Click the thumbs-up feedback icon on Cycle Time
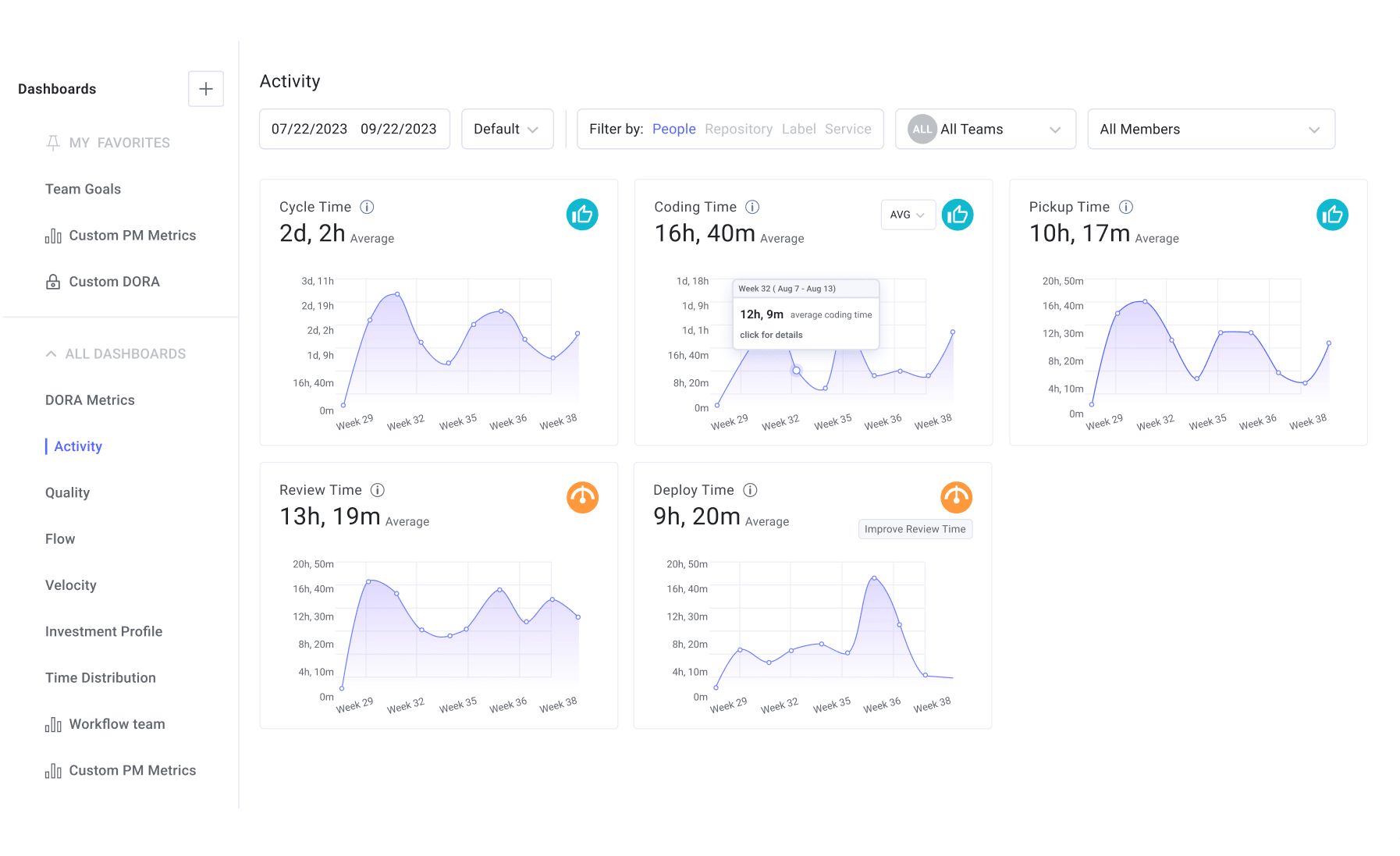 [582, 214]
